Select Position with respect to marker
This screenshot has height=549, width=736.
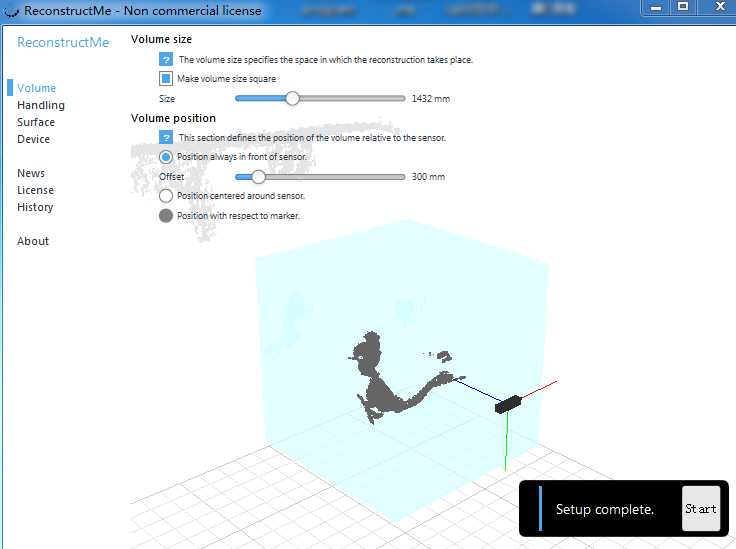tap(166, 215)
